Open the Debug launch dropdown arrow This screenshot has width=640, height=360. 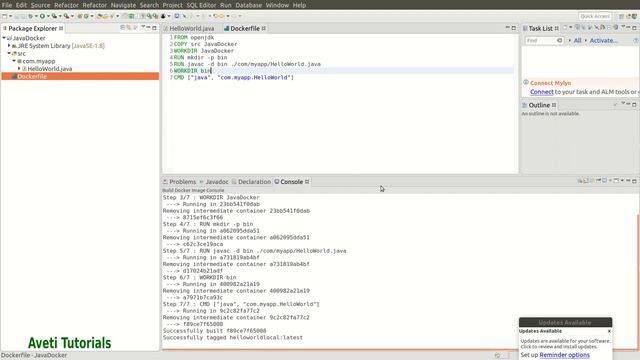36,16
